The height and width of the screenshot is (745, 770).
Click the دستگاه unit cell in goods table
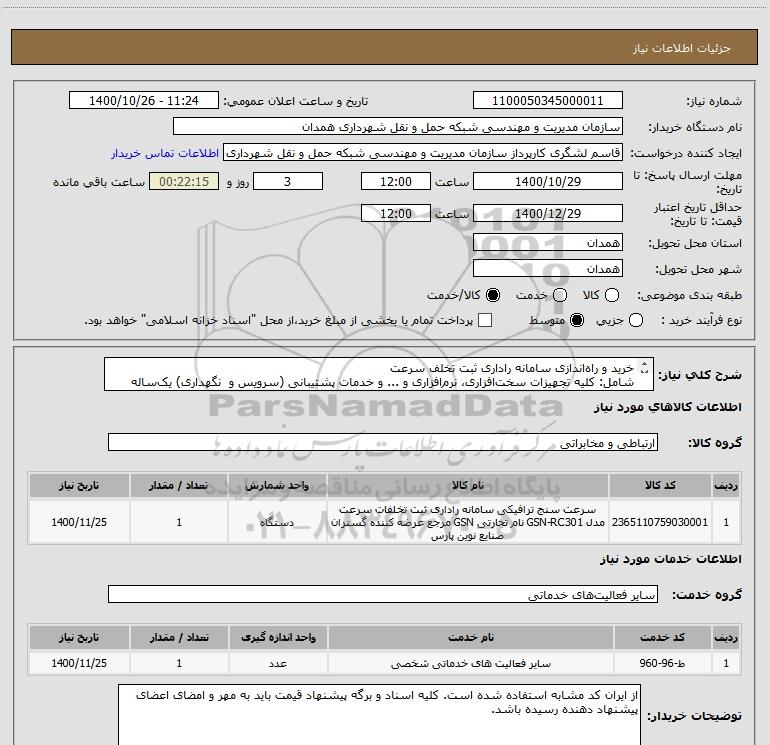tap(277, 522)
